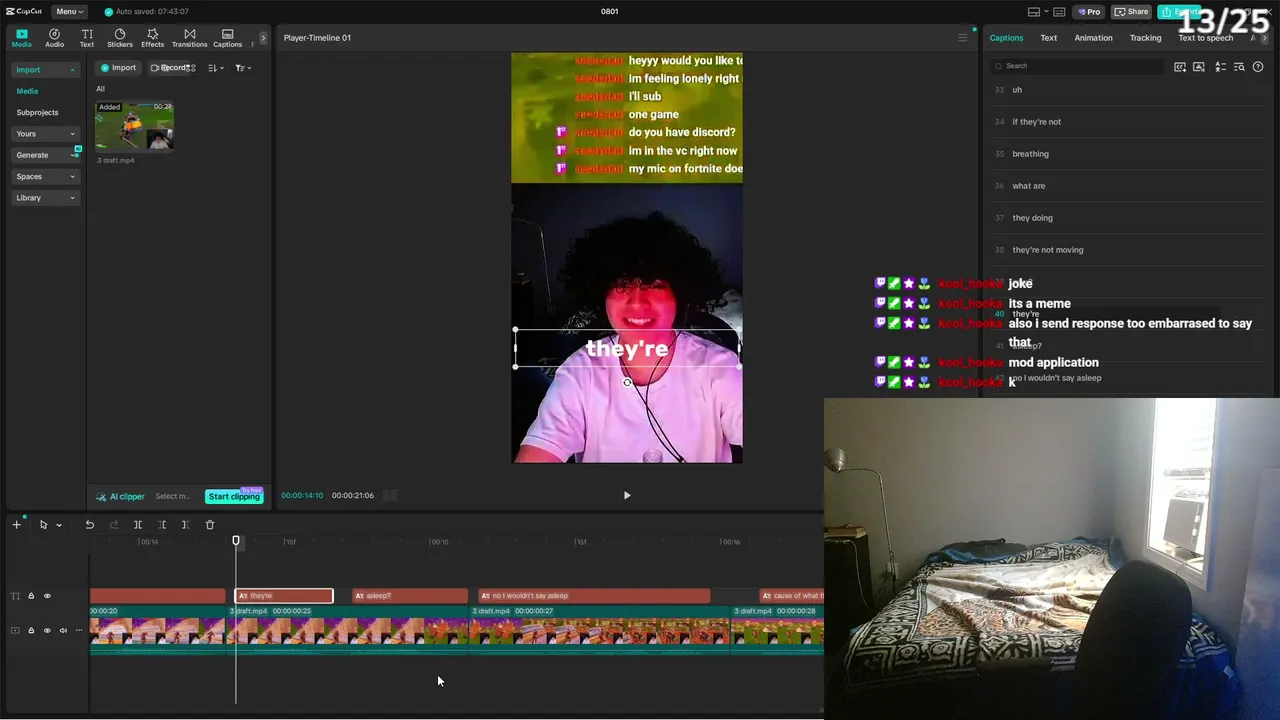Lock the caption text track
The image size is (1280, 720).
(31, 596)
